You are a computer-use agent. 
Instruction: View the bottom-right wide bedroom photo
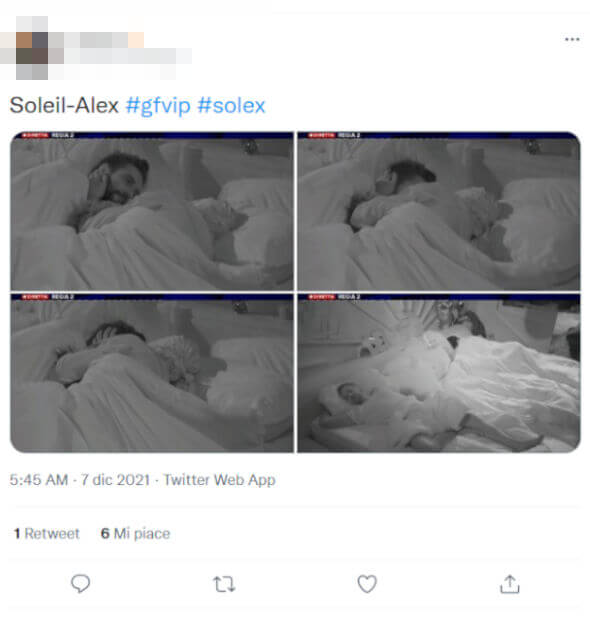point(439,373)
